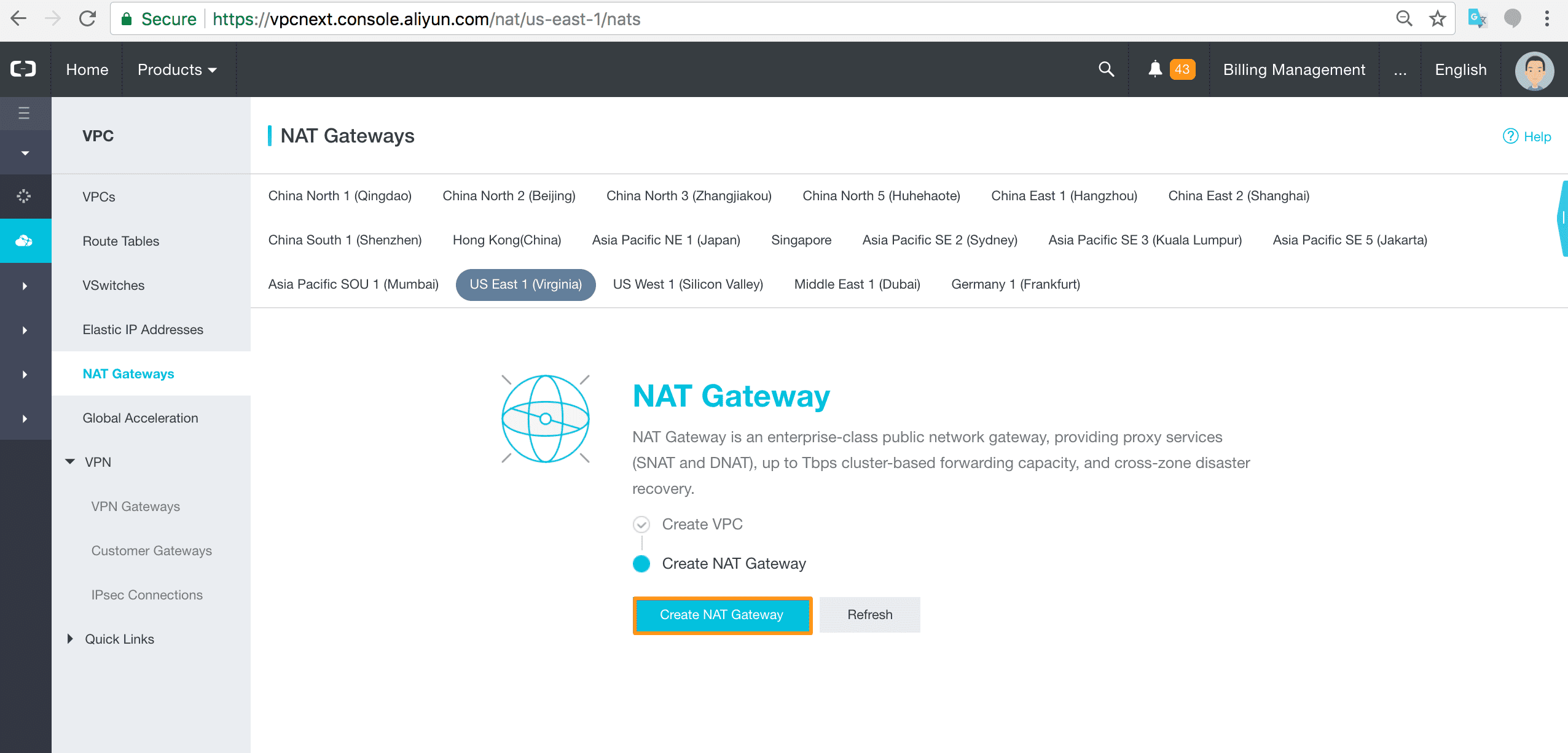Viewport: 1568px width, 753px height.
Task: Switch region to Asia Pacific SE 2 (Sydney)
Action: click(940, 240)
